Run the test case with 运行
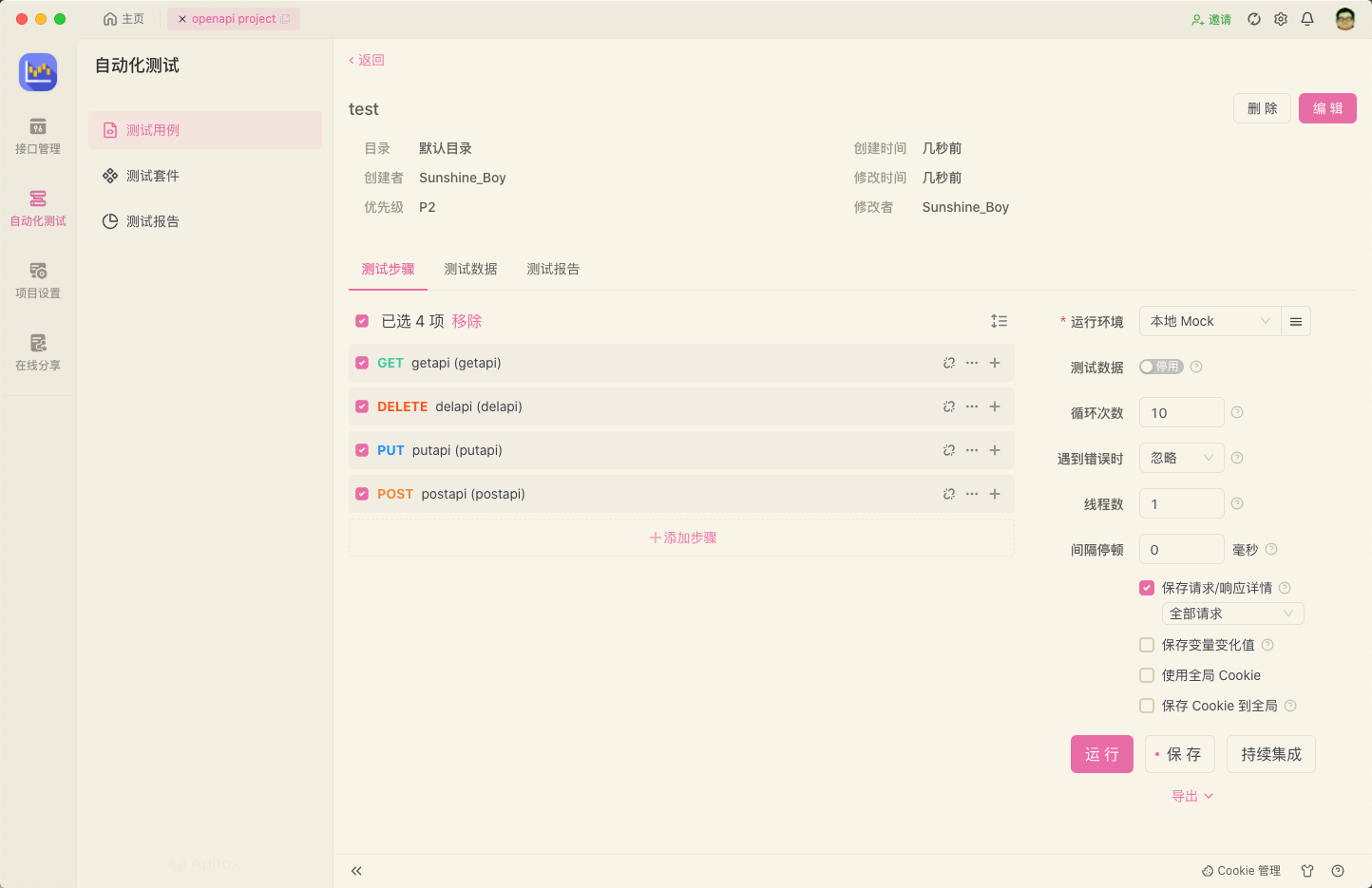 pyautogui.click(x=1101, y=753)
